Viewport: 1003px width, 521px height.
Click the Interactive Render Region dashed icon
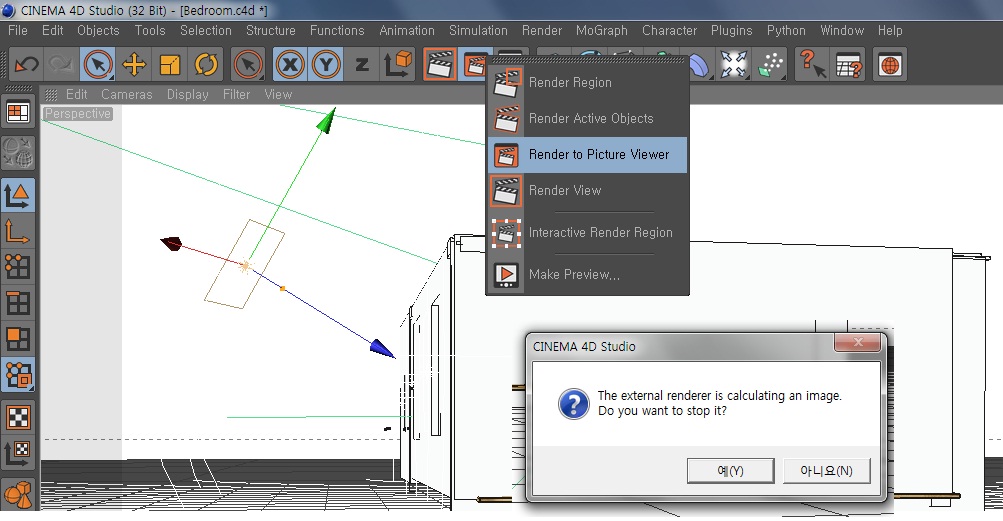point(506,233)
